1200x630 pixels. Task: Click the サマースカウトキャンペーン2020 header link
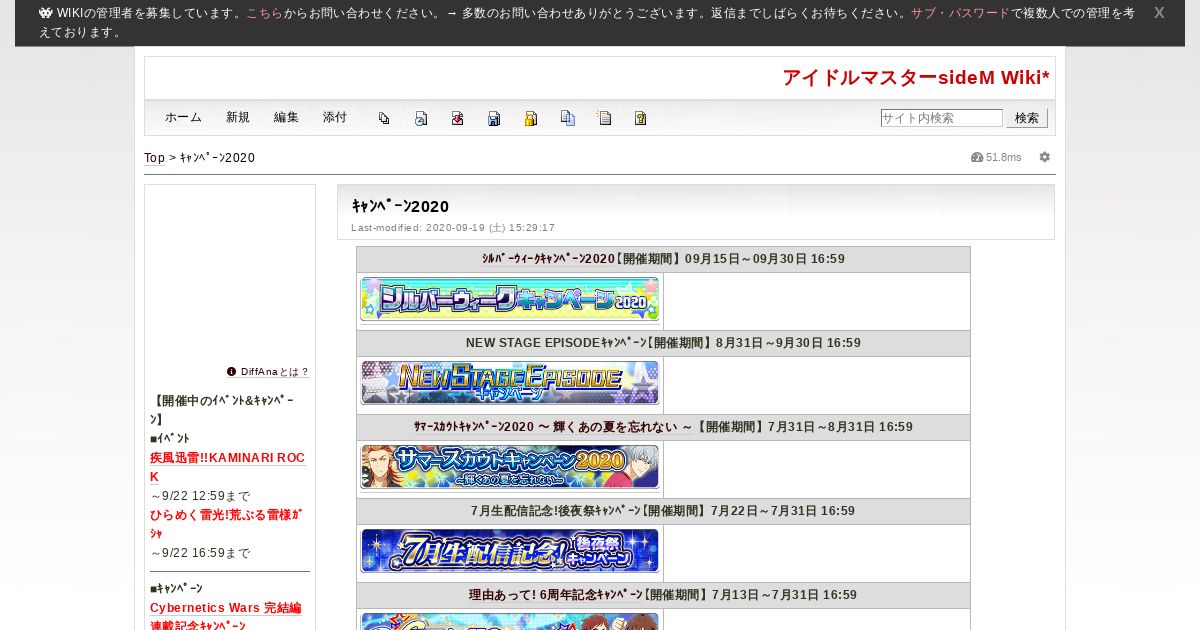[553, 427]
